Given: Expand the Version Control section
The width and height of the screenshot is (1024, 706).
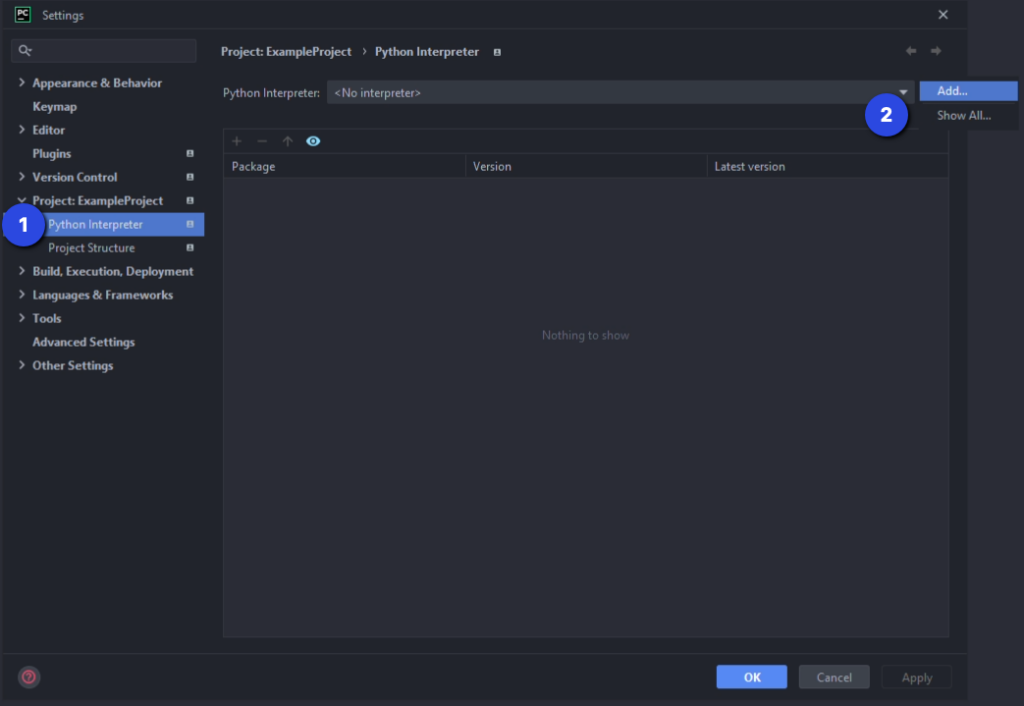Looking at the screenshot, I should (22, 176).
